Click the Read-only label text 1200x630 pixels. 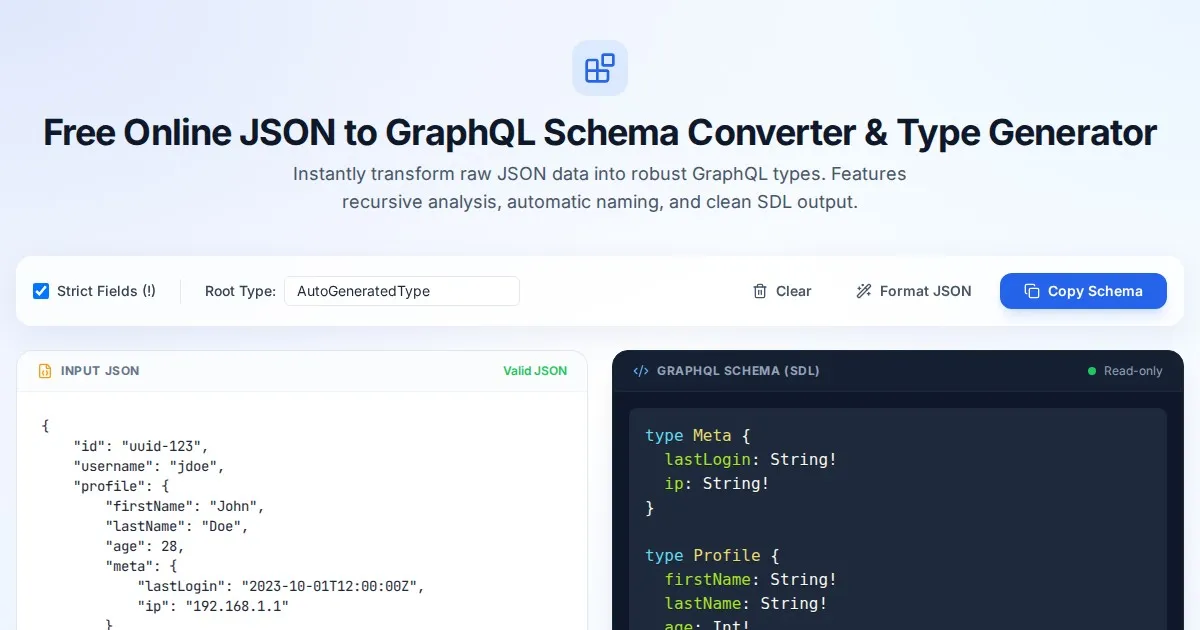coord(1133,371)
